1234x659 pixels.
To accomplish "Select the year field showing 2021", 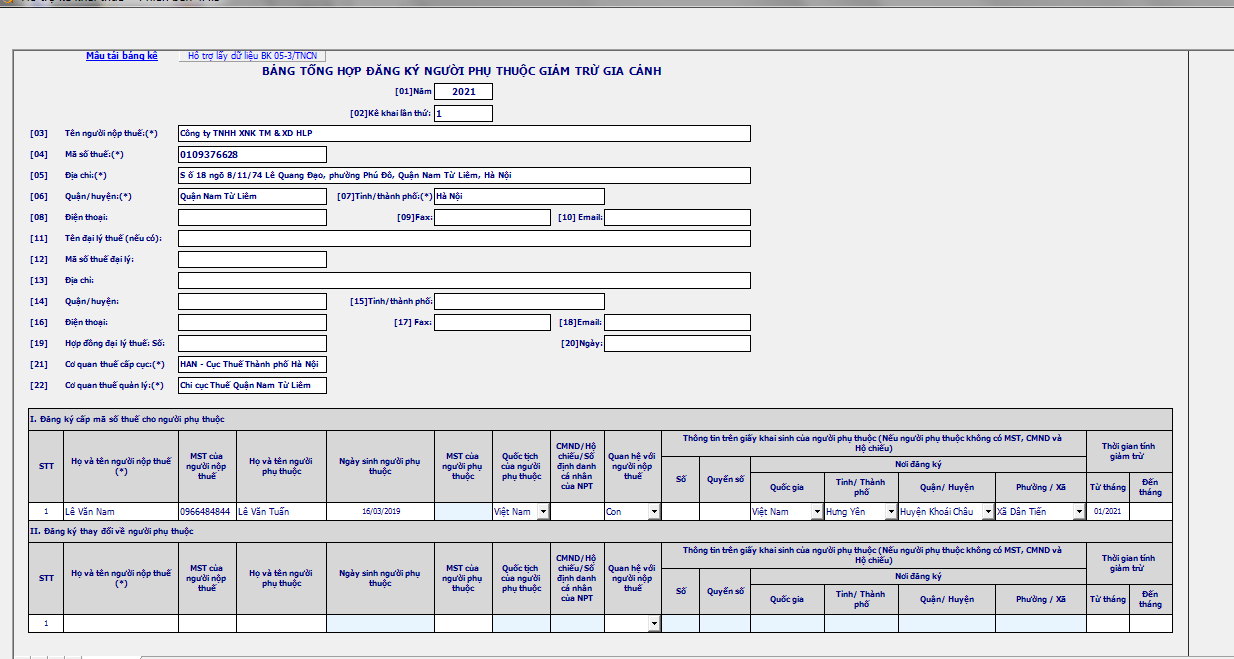I will coord(463,92).
